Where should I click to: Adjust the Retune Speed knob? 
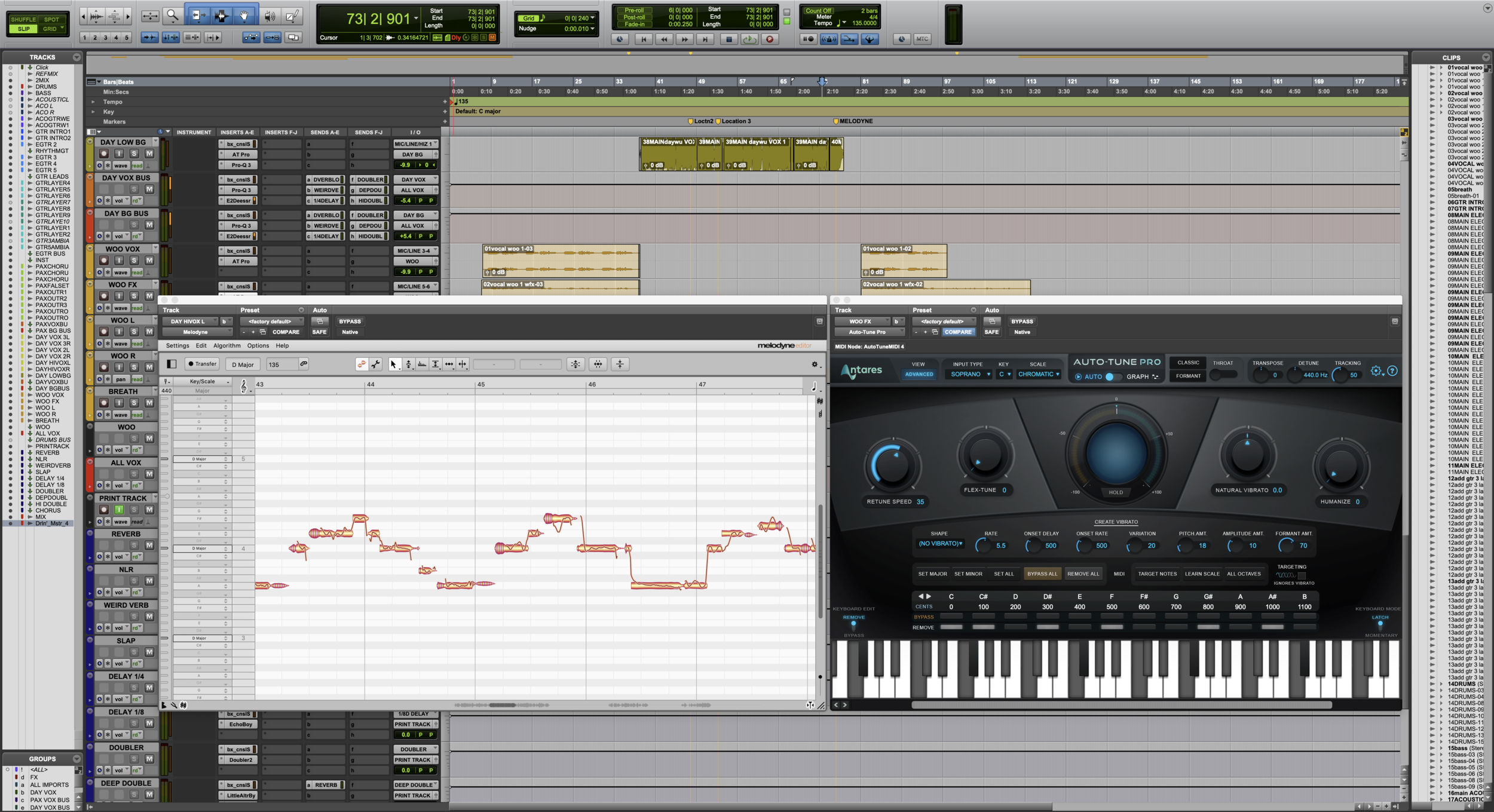click(892, 465)
